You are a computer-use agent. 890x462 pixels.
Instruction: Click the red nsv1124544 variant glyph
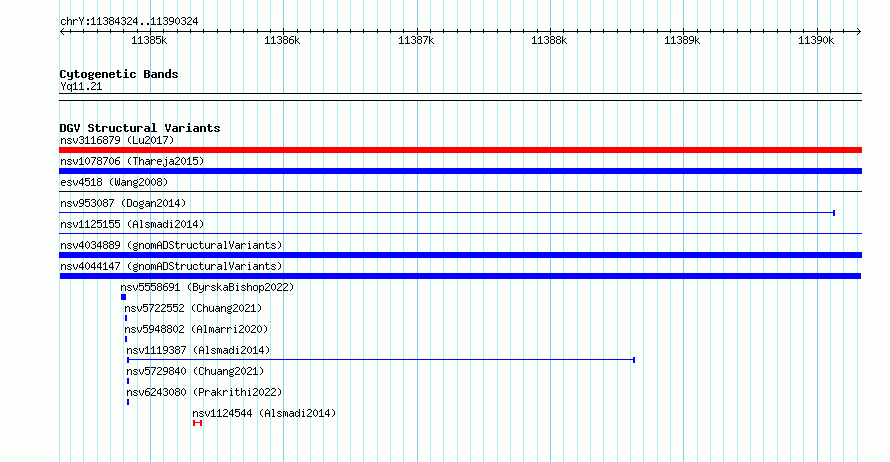[x=198, y=423]
